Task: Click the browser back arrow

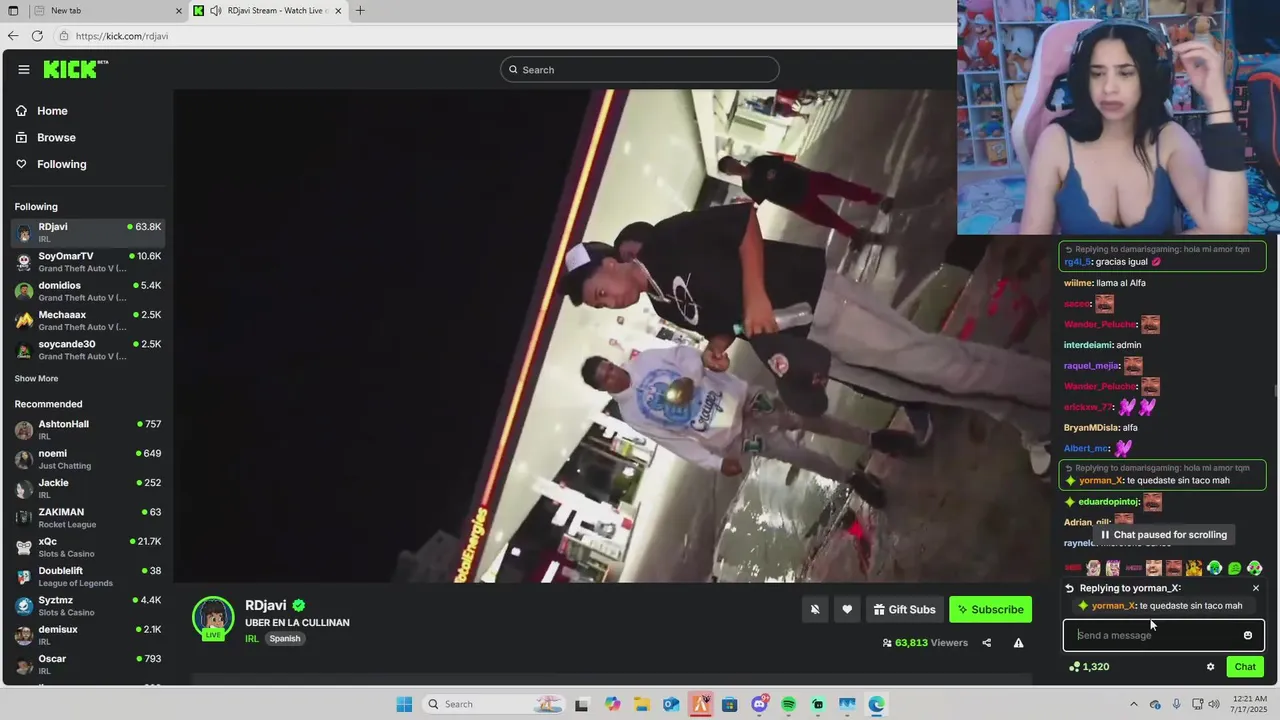Action: pos(13,36)
